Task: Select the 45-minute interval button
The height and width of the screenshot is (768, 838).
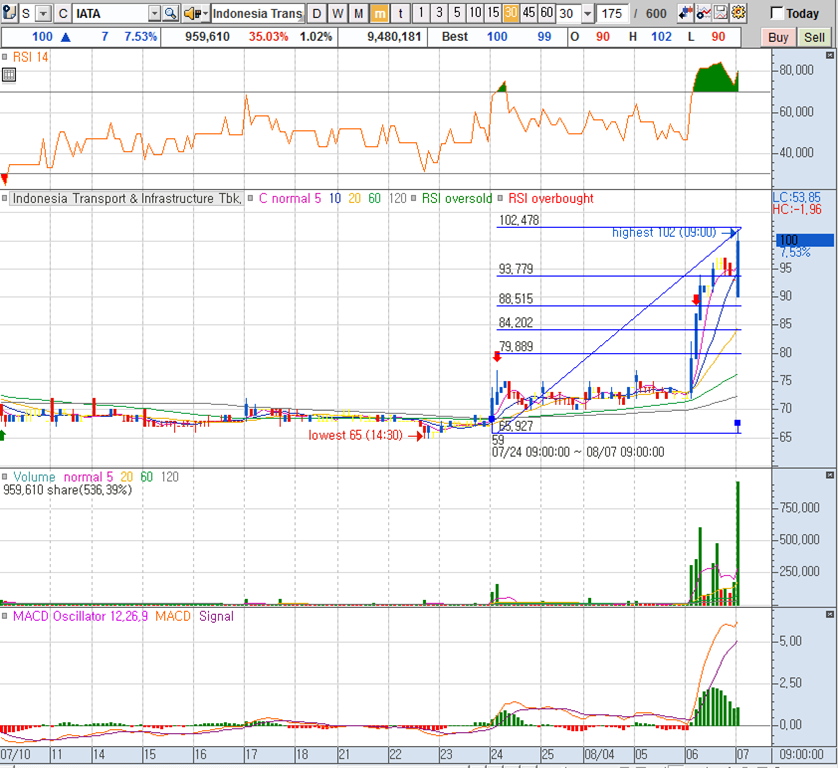Action: tap(529, 13)
